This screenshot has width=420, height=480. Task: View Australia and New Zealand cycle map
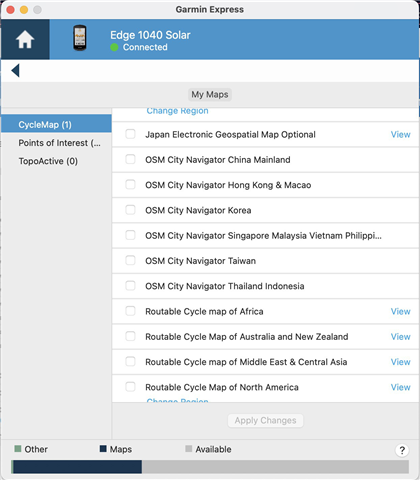(x=400, y=337)
